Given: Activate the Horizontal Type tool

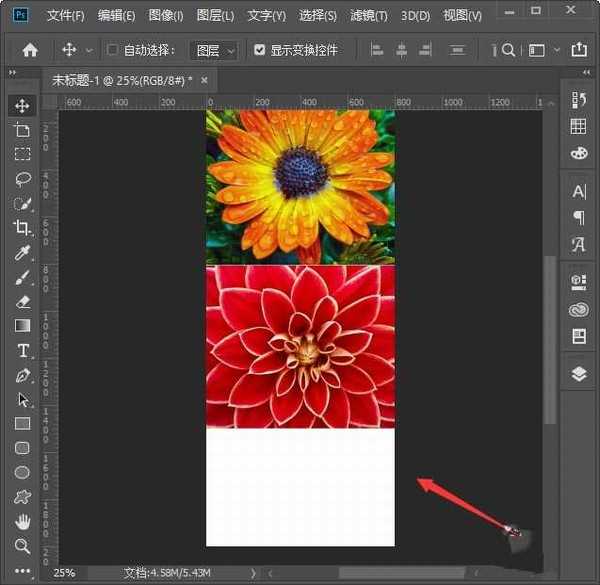Looking at the screenshot, I should [x=22, y=350].
